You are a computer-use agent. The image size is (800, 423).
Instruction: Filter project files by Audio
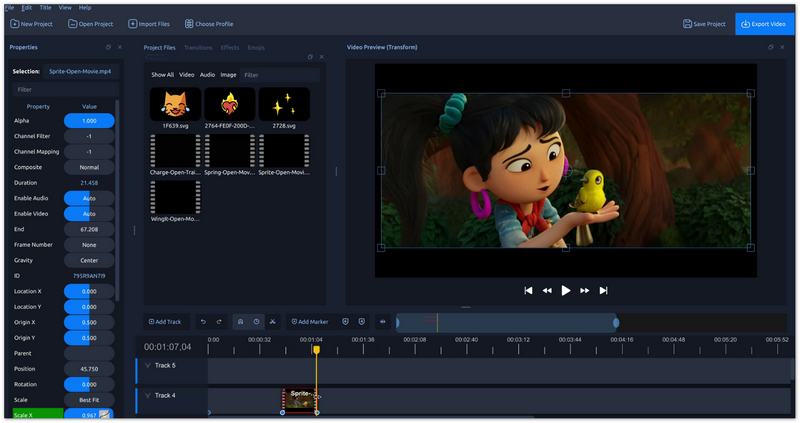click(207, 74)
